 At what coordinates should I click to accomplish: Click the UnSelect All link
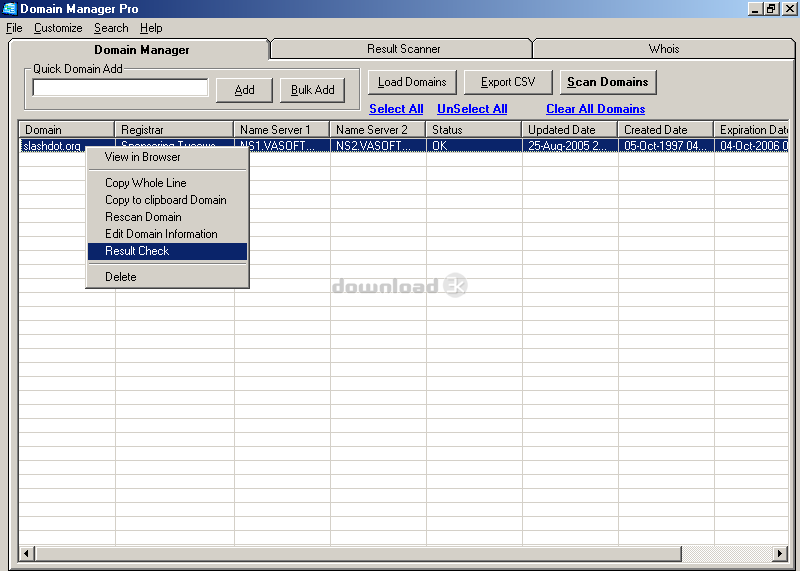pos(472,109)
